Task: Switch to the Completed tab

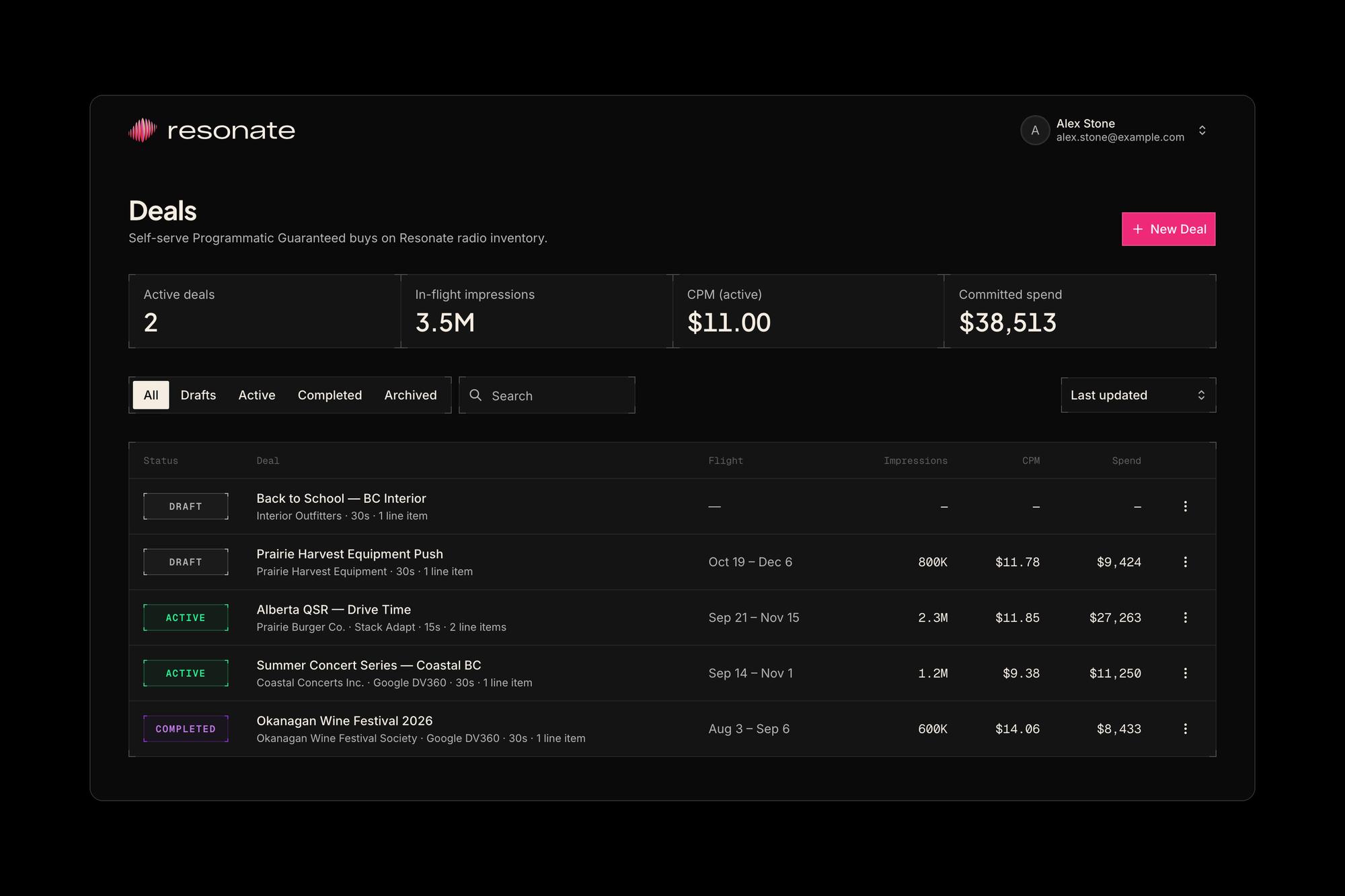Action: (330, 395)
